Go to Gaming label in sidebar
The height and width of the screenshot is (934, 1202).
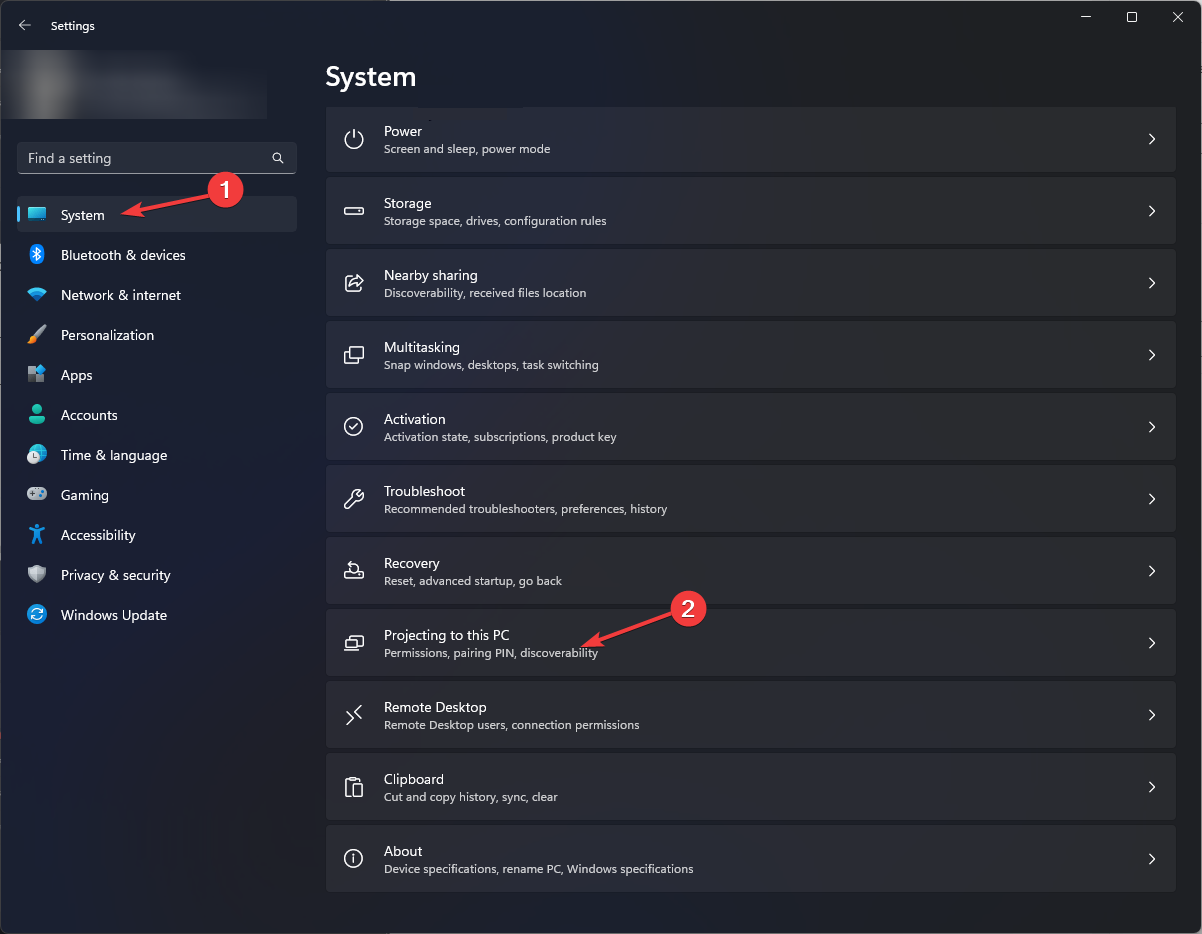(85, 495)
